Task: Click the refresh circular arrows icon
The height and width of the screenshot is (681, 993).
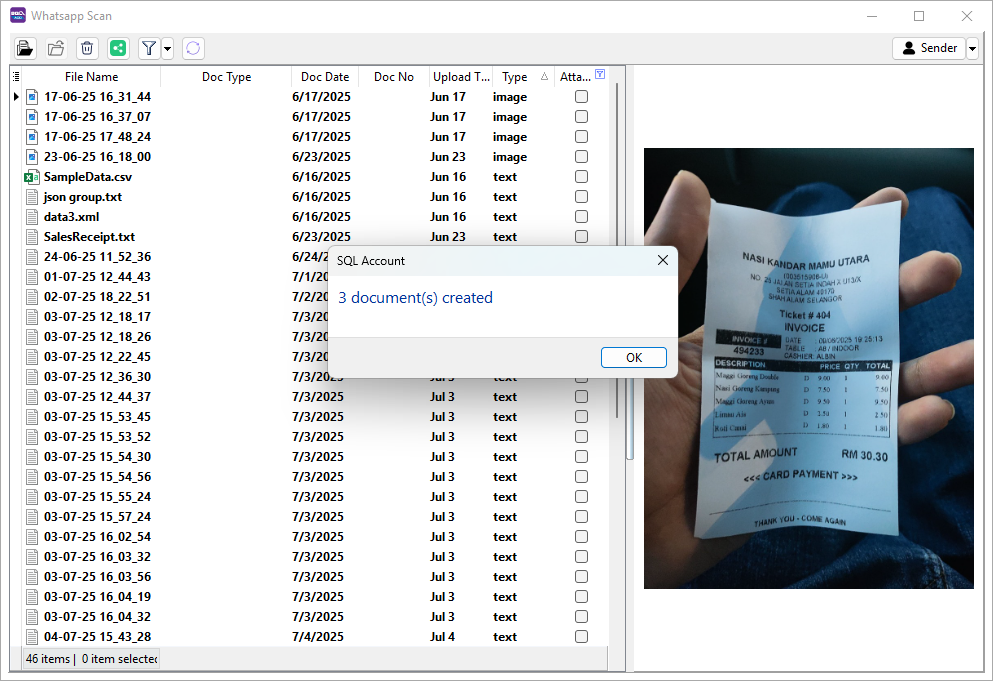Action: pos(193,48)
